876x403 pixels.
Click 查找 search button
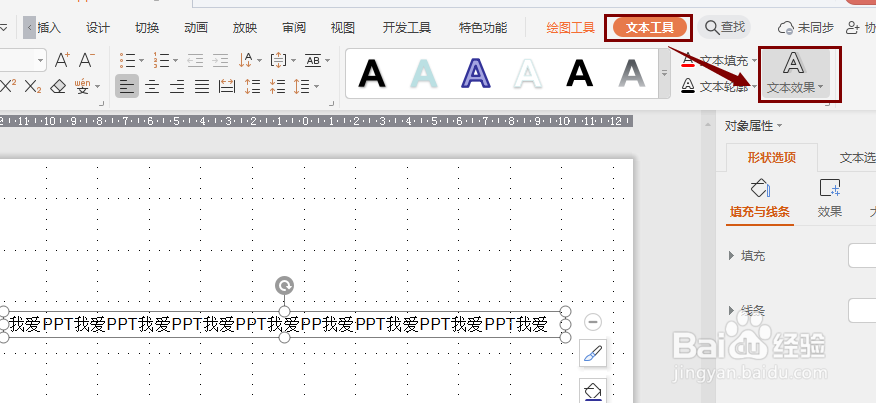(x=725, y=27)
